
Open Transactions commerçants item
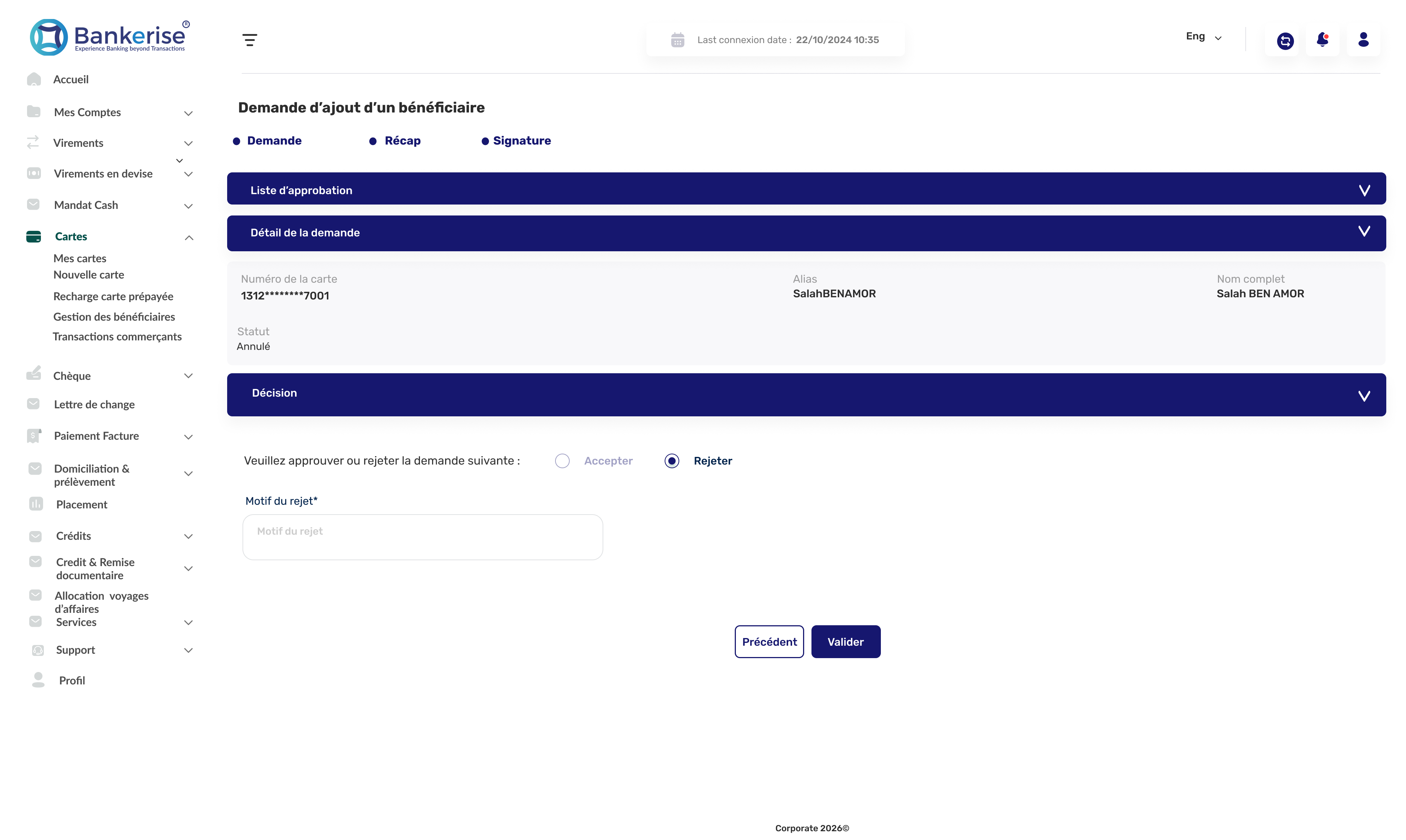click(117, 336)
